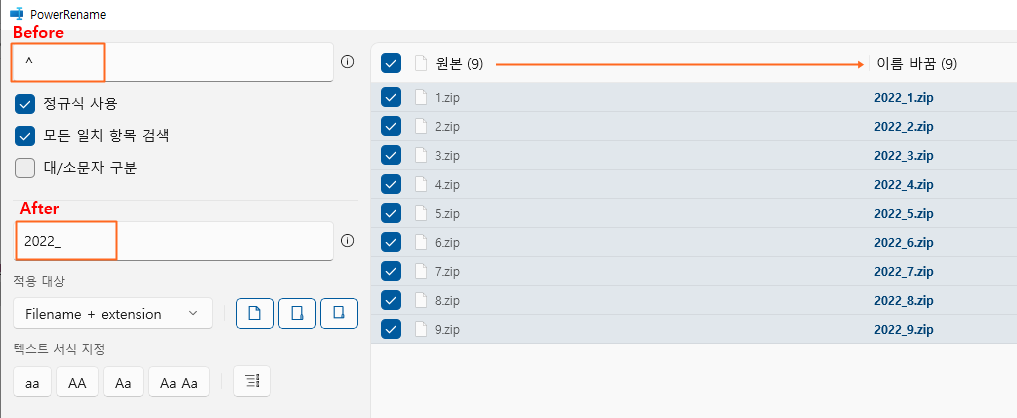The width and height of the screenshot is (1017, 418).
Task: Select original filename 6.zip
Action: point(447,242)
